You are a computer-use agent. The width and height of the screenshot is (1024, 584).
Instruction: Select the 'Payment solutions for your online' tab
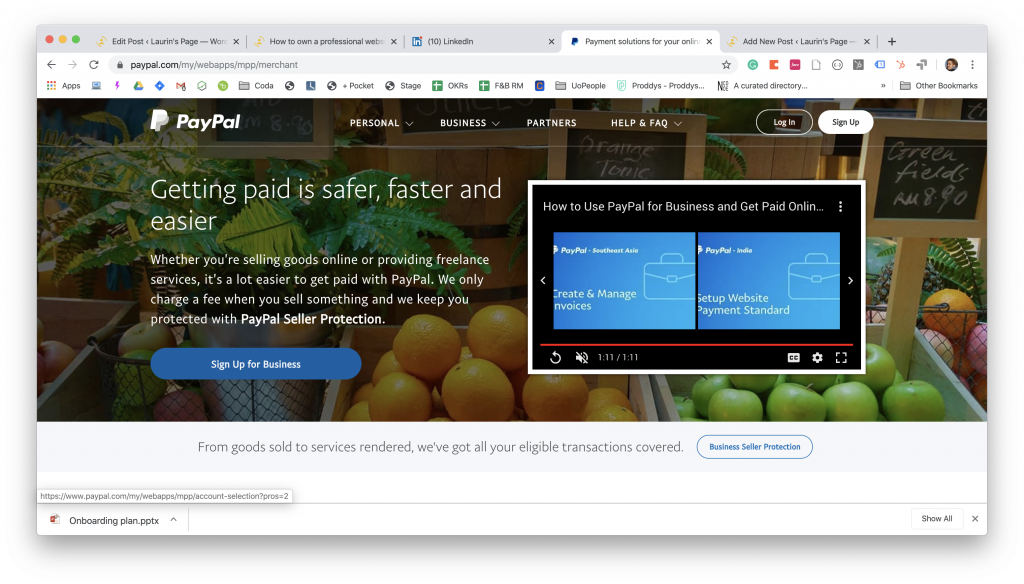point(641,41)
